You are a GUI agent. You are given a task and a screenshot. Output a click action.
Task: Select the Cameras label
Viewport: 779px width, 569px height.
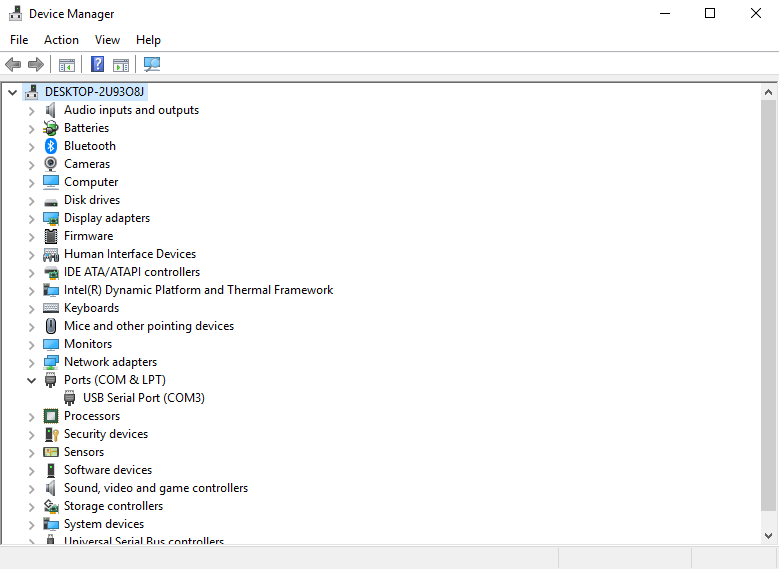[x=87, y=164]
